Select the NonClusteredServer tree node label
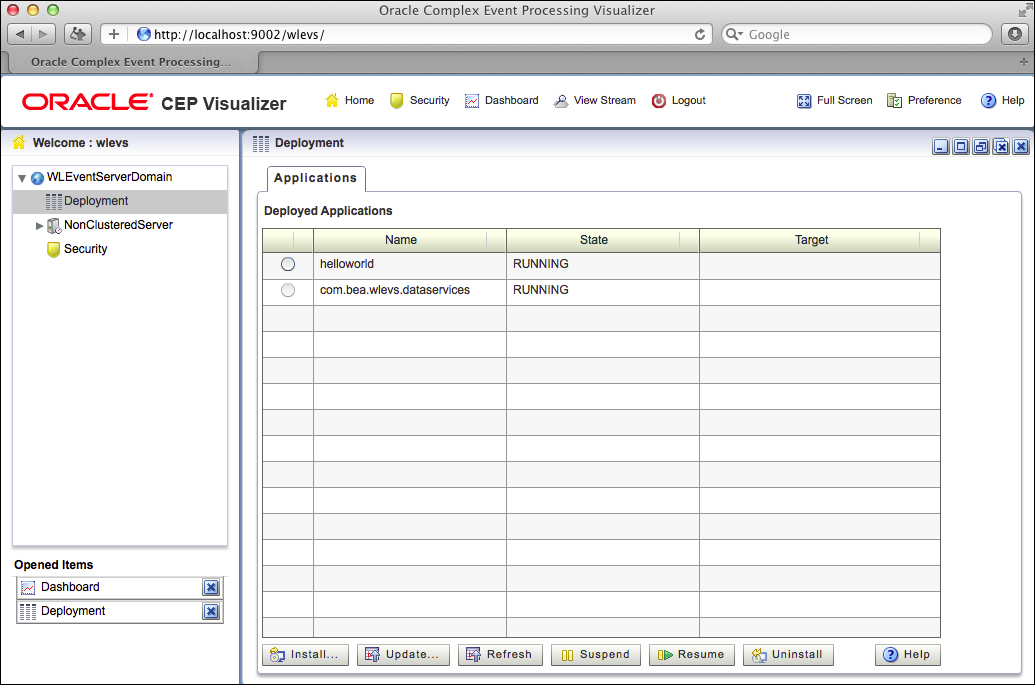The width and height of the screenshot is (1035, 685). coord(118,225)
